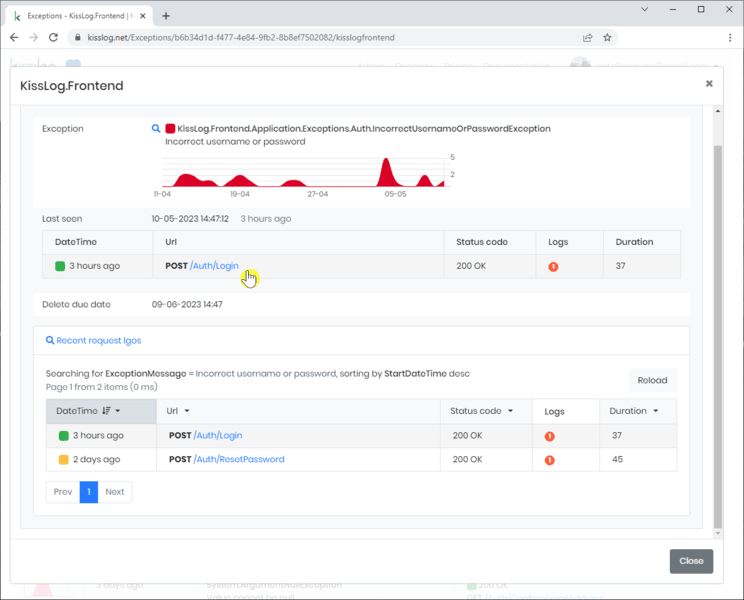Close the Exceptions browser tab

point(142,16)
